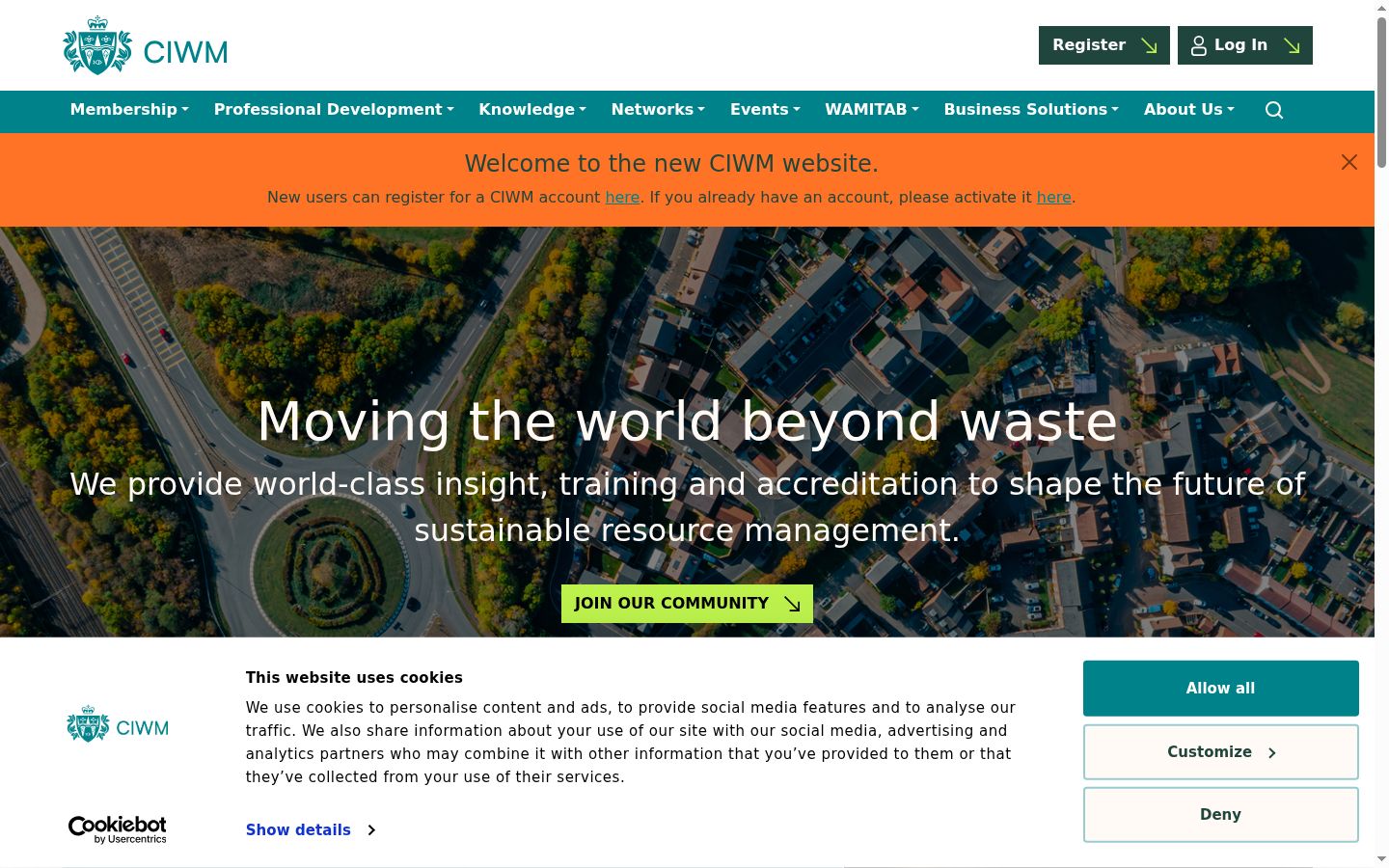
Task: Click the scrollbar down arrow
Action: pos(1381,858)
